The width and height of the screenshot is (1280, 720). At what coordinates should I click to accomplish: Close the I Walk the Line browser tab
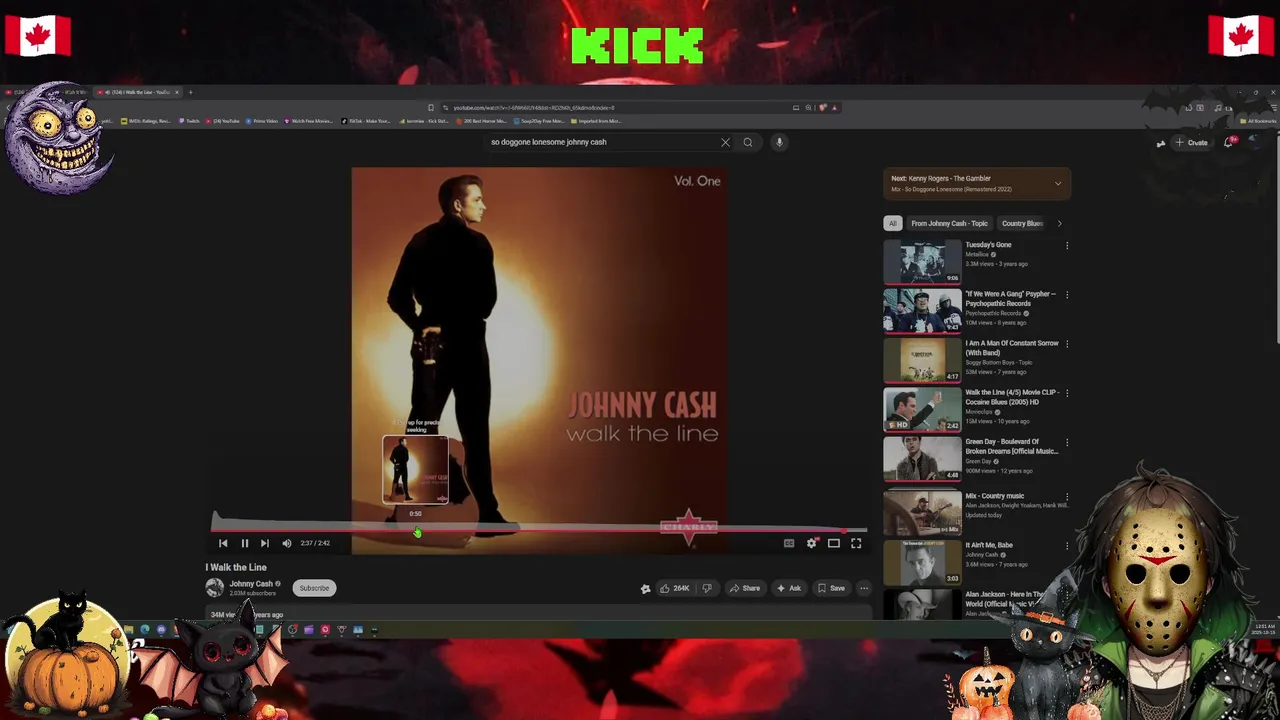pyautogui.click(x=177, y=92)
